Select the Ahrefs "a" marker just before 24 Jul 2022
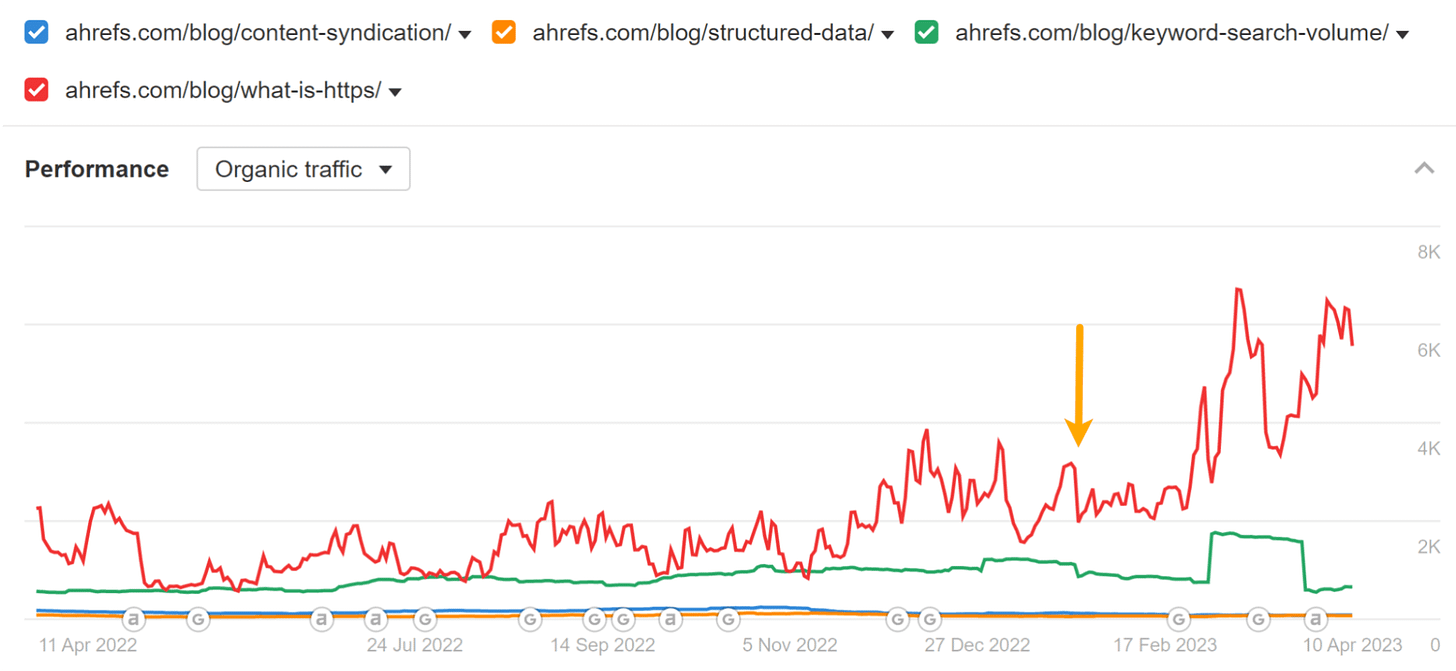The image size is (1456, 671). [x=375, y=619]
